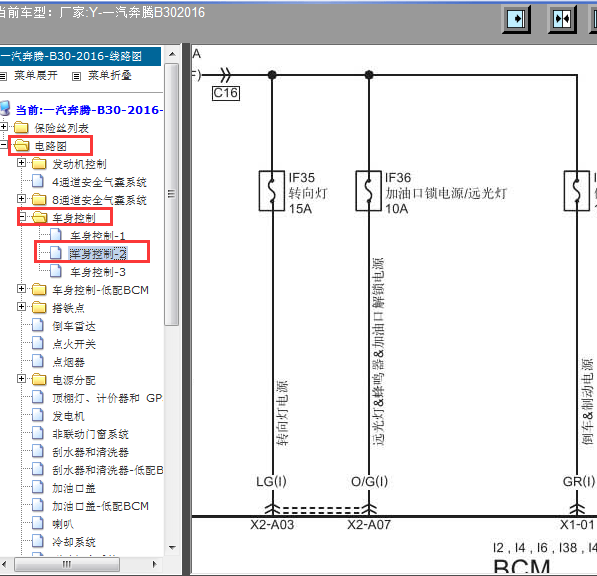Viewport: 597px width, 576px height.
Task: Open the 冷却系统 diagram
Action: point(74,542)
